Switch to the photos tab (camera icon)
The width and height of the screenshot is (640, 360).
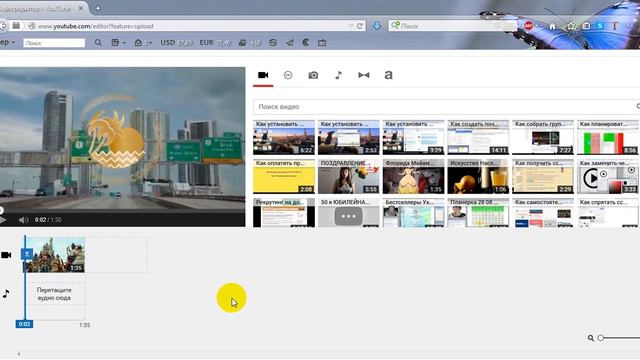(x=313, y=75)
